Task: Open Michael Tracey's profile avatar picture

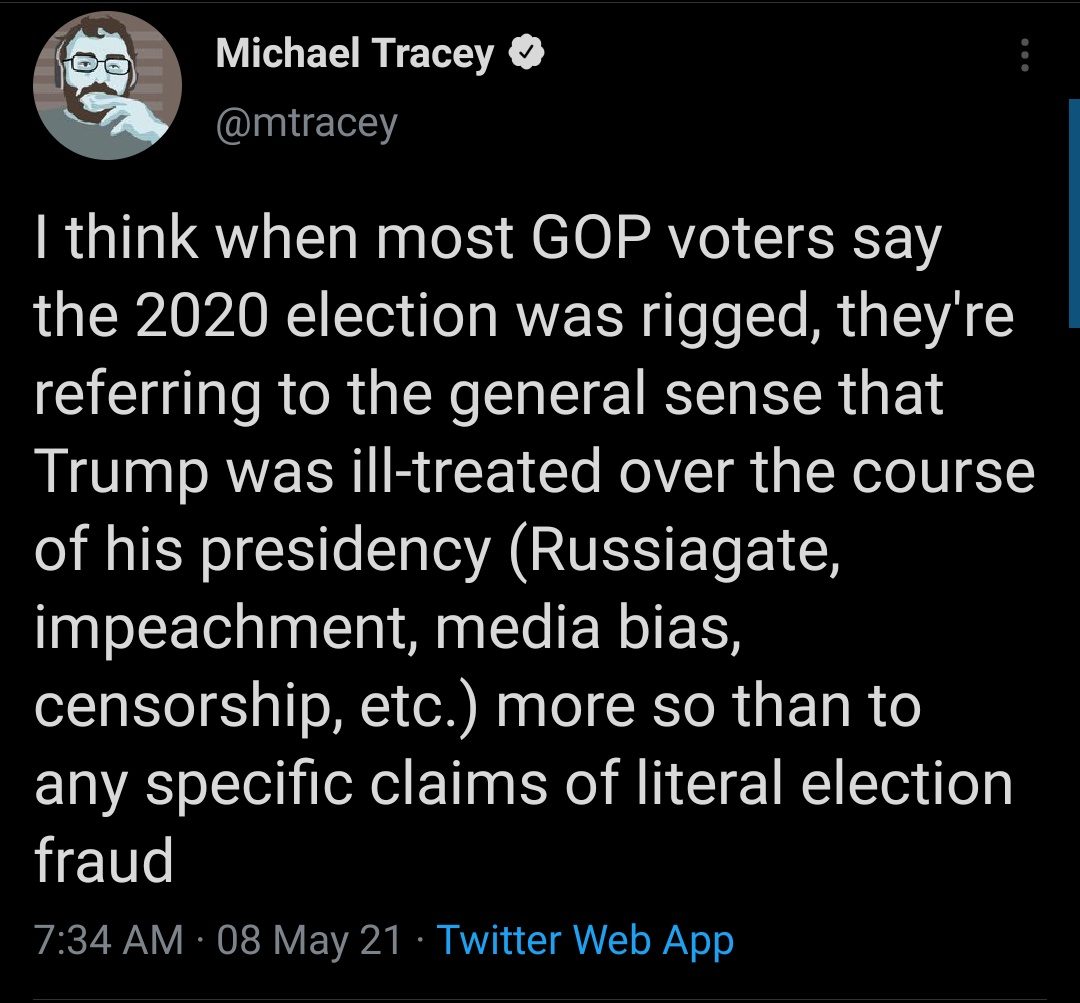Action: coord(107,86)
